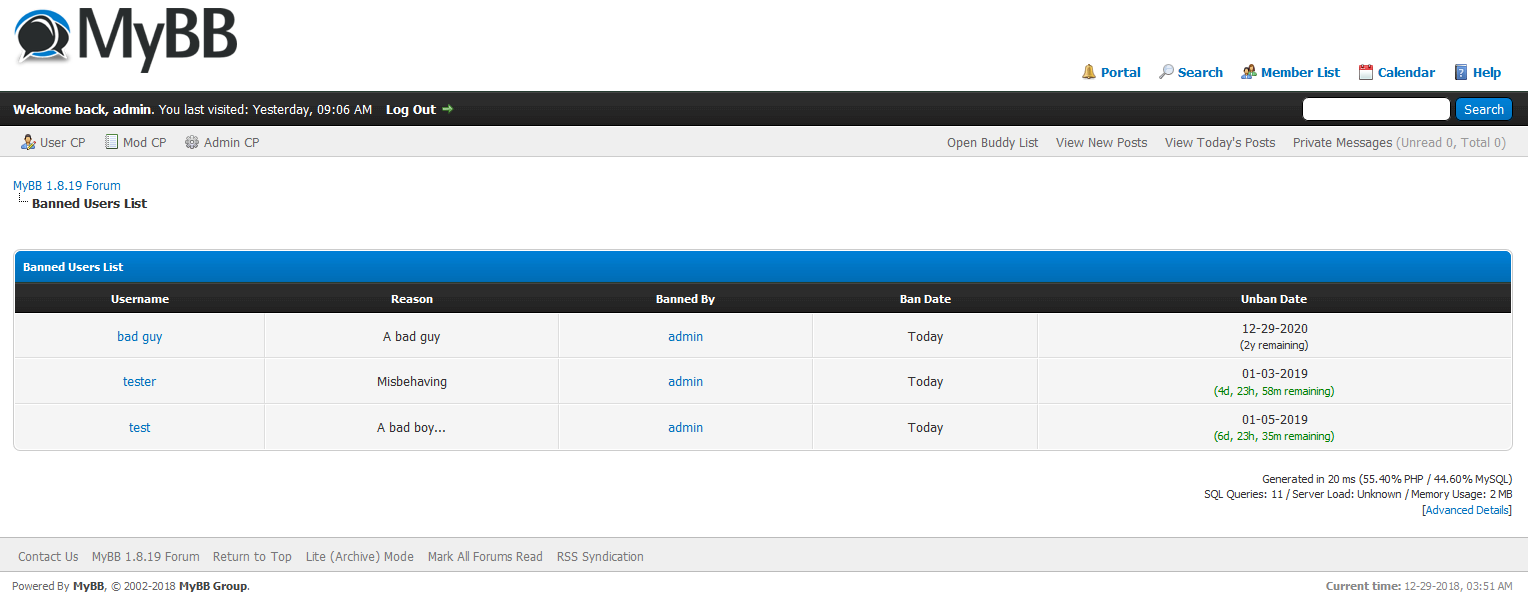The height and width of the screenshot is (605, 1528).
Task: Click the Search magnifier icon
Action: 1166,72
